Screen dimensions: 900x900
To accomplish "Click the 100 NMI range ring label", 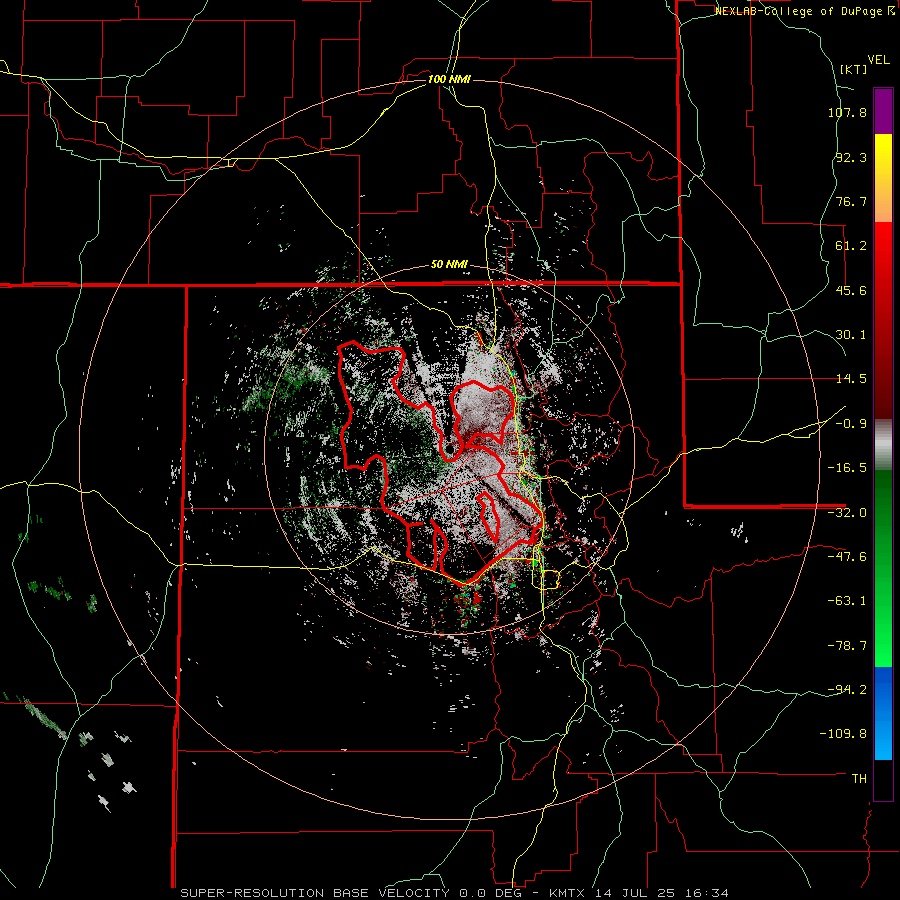I will [x=449, y=79].
